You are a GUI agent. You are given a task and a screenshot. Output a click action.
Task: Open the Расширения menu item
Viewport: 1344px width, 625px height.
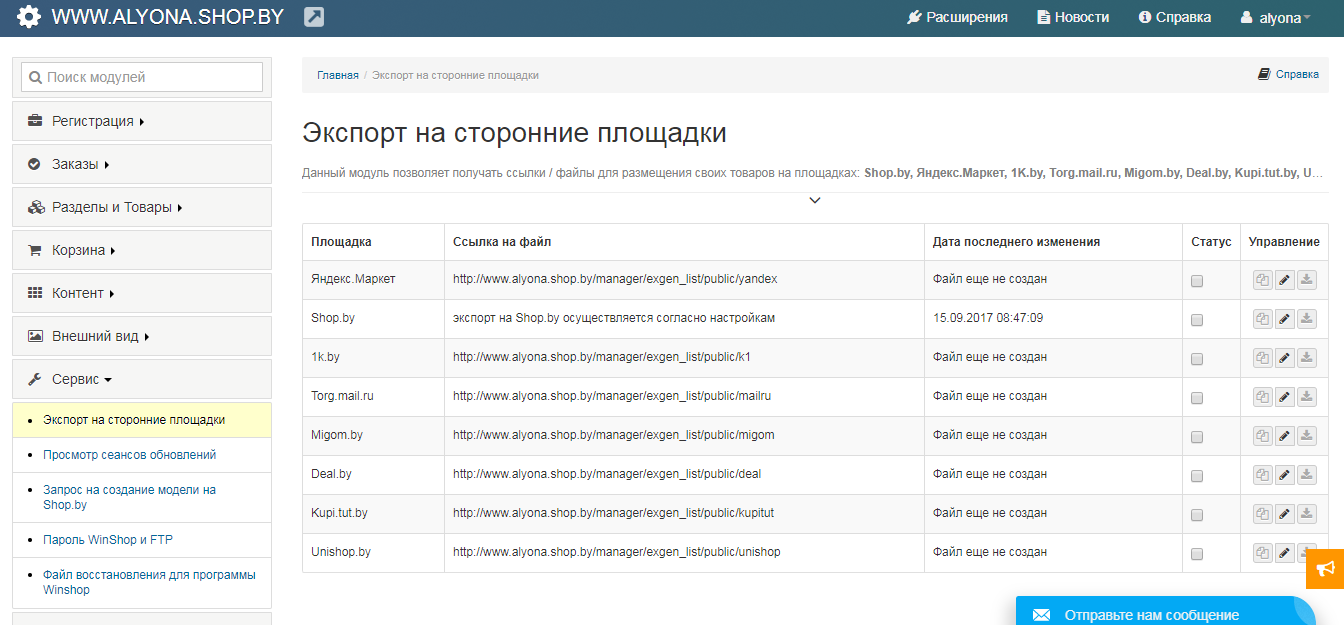click(x=957, y=16)
